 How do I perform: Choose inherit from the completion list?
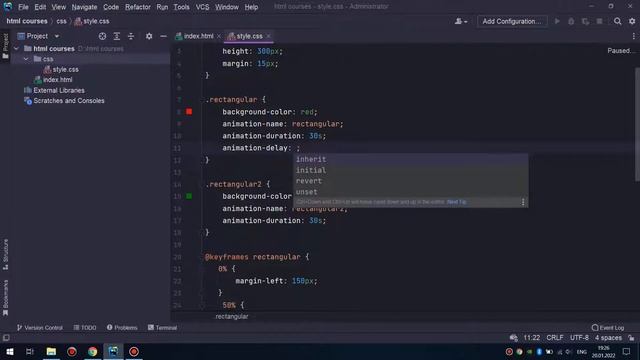click(411, 159)
